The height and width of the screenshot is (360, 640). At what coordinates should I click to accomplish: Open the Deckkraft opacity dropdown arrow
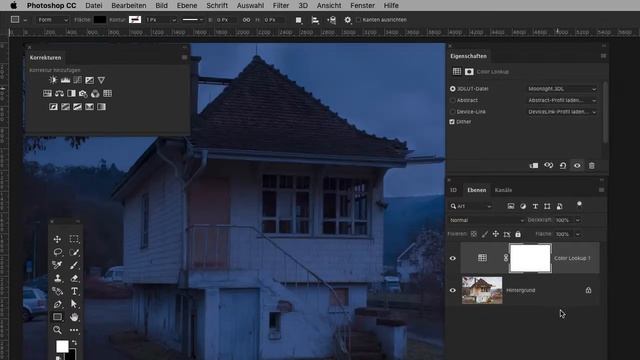click(578, 220)
